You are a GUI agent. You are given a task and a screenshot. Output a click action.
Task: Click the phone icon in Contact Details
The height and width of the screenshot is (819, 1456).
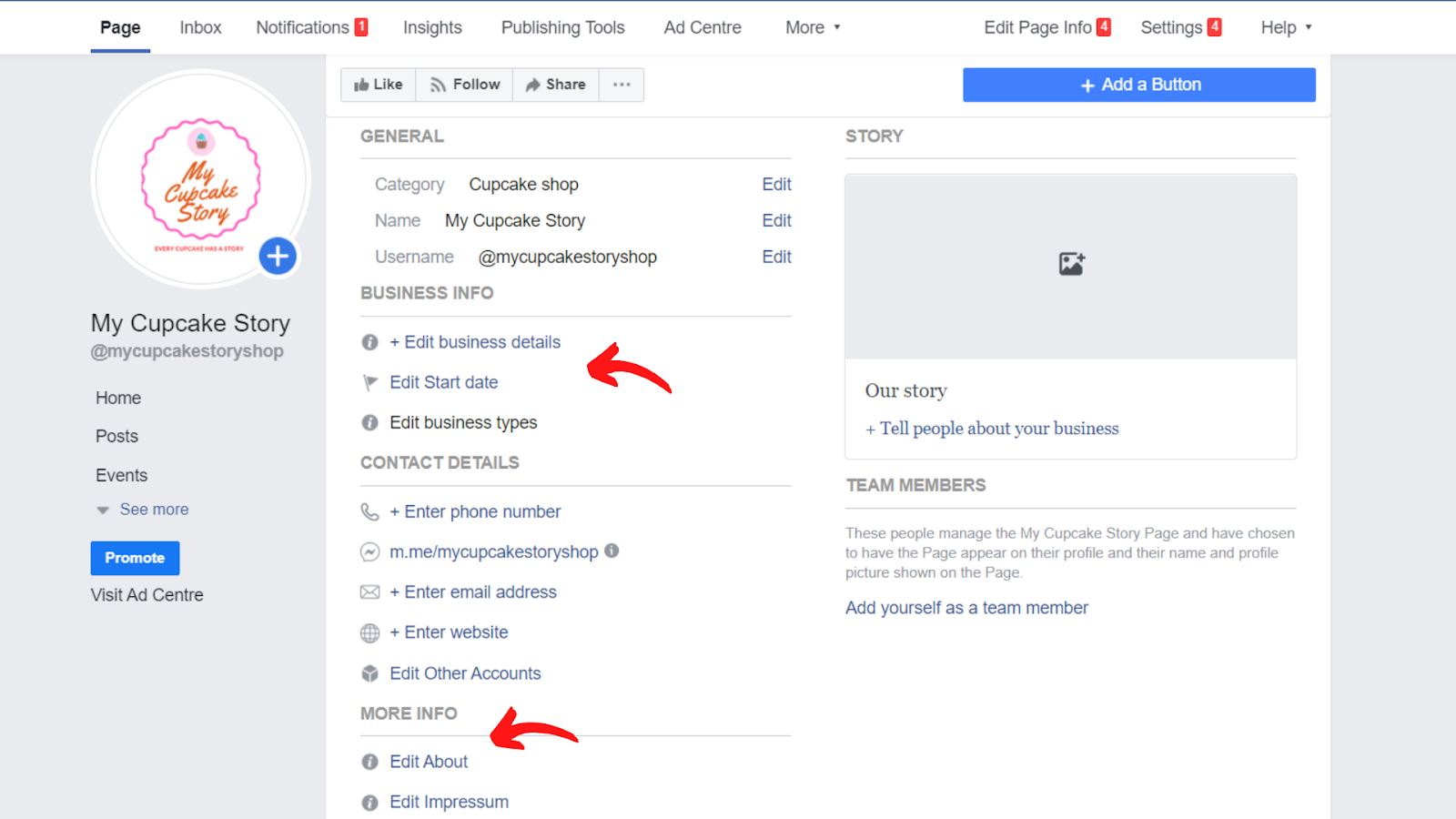[369, 512]
